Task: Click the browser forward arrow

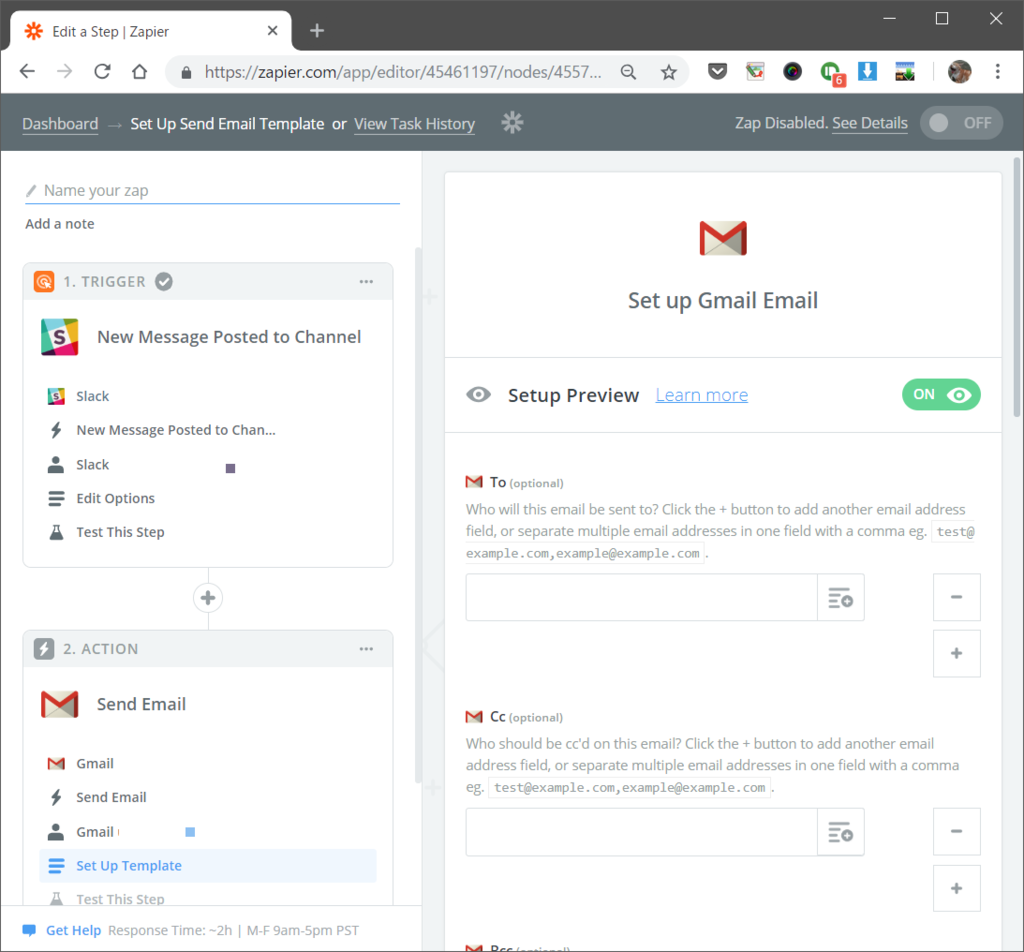Action: [65, 71]
